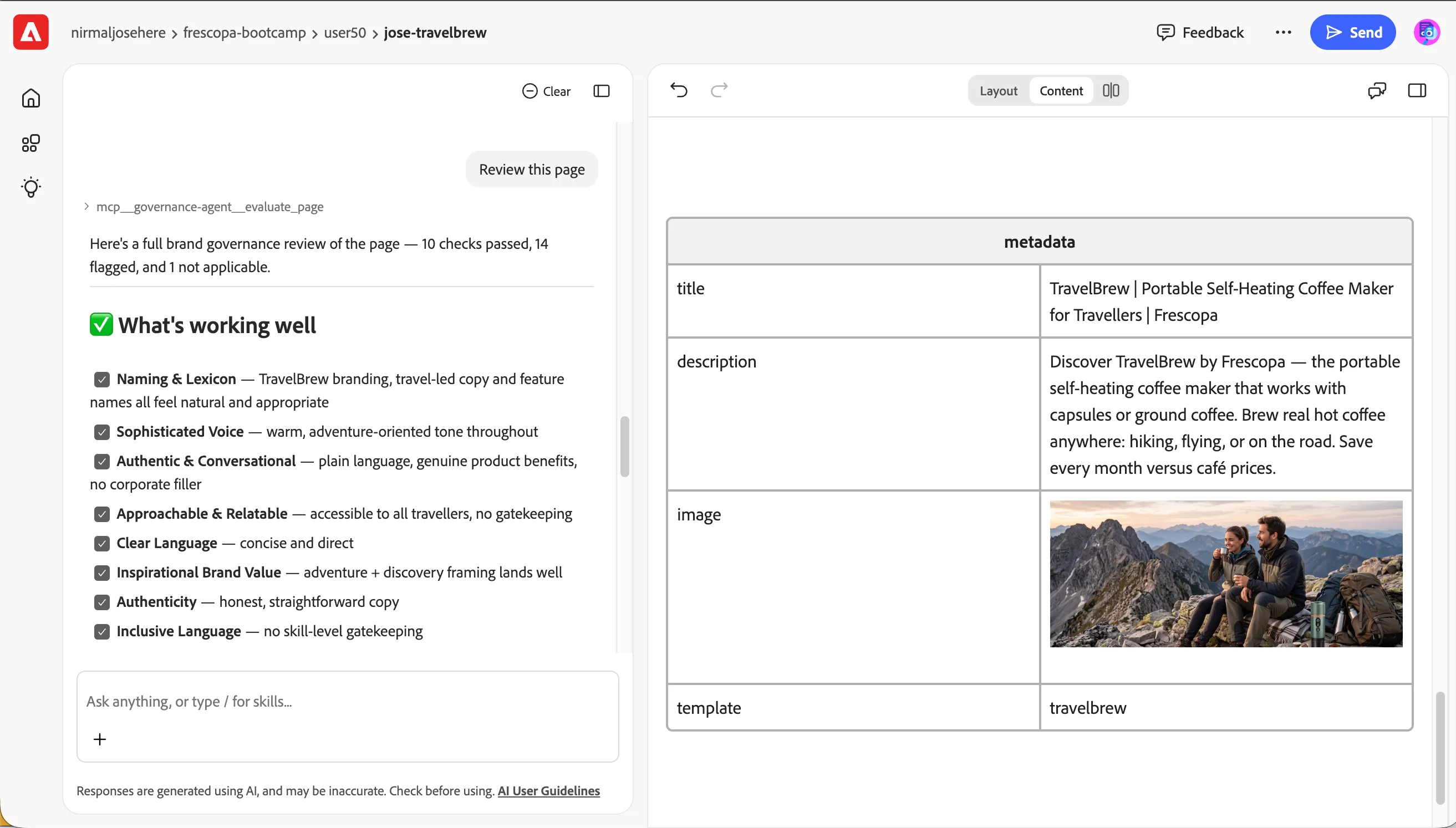The height and width of the screenshot is (828, 1456).
Task: Go to user50 breadcrumb
Action: tap(345, 32)
